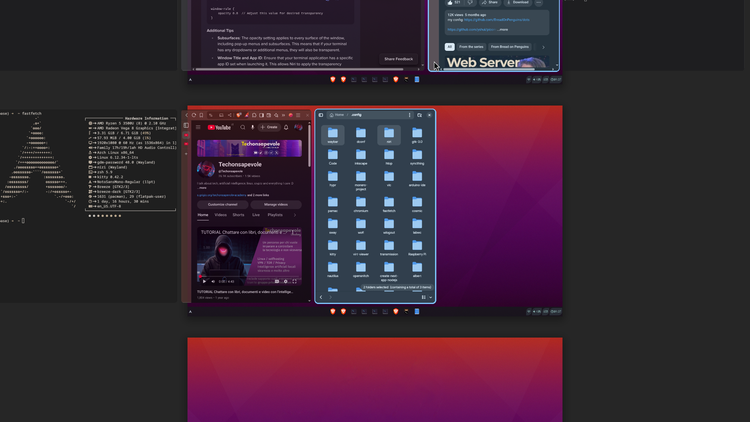This screenshot has height=422, width=750.
Task: Open the kitty folder
Action: [333, 248]
